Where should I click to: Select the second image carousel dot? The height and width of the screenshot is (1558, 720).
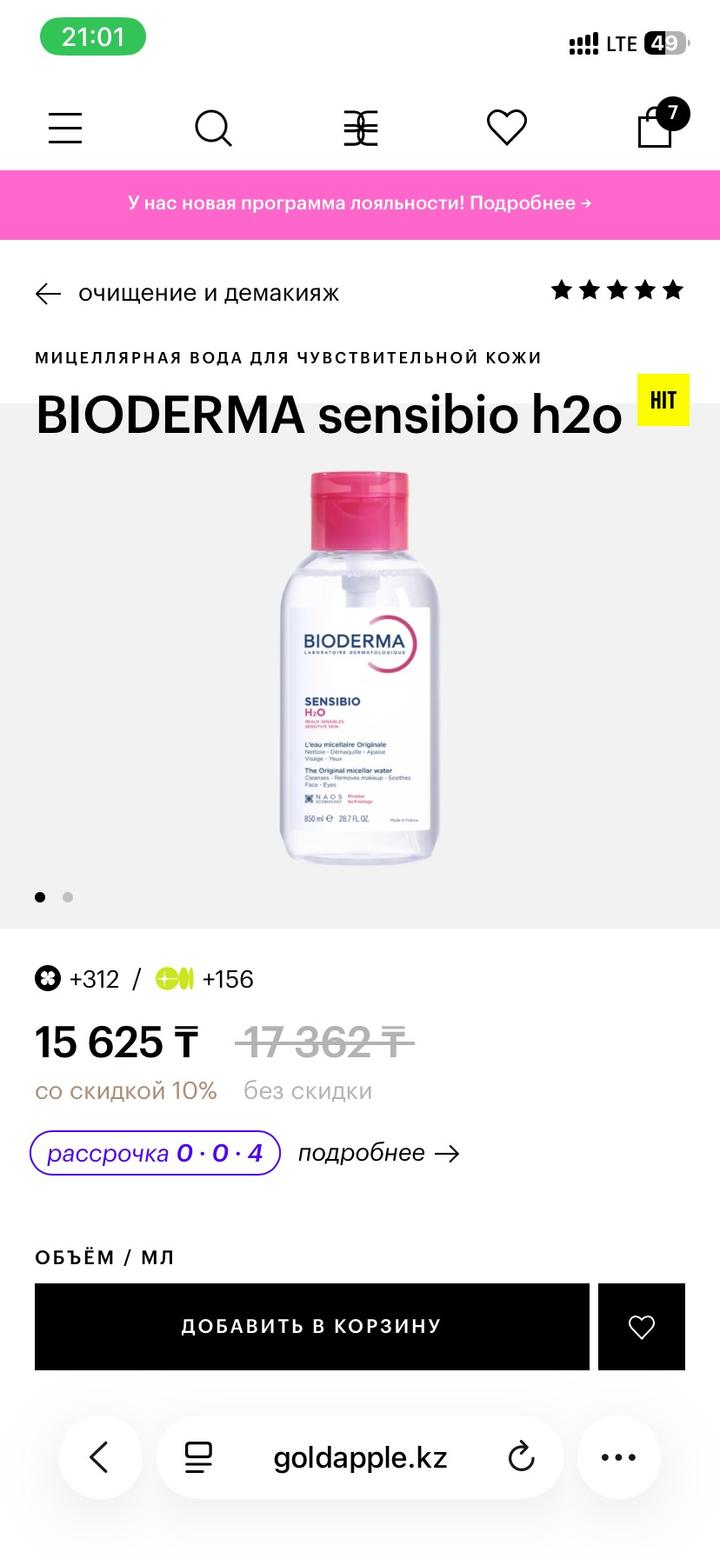[x=68, y=897]
